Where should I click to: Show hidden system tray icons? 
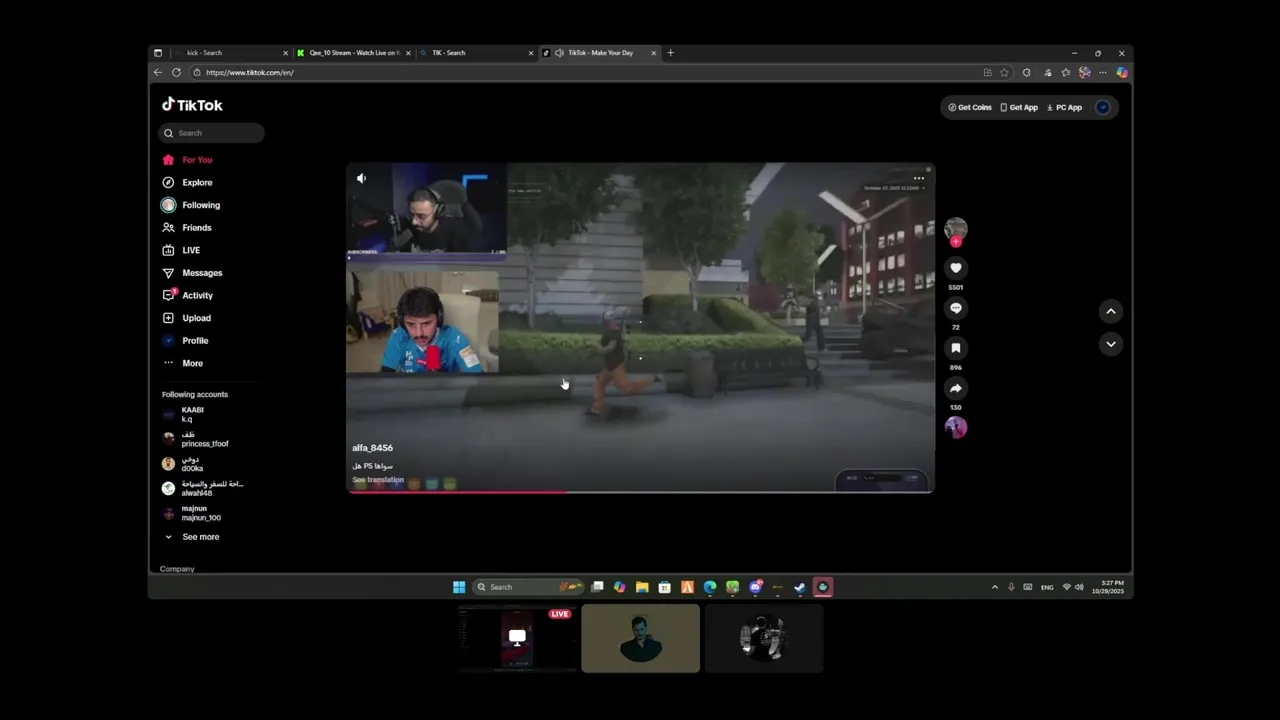pos(994,587)
